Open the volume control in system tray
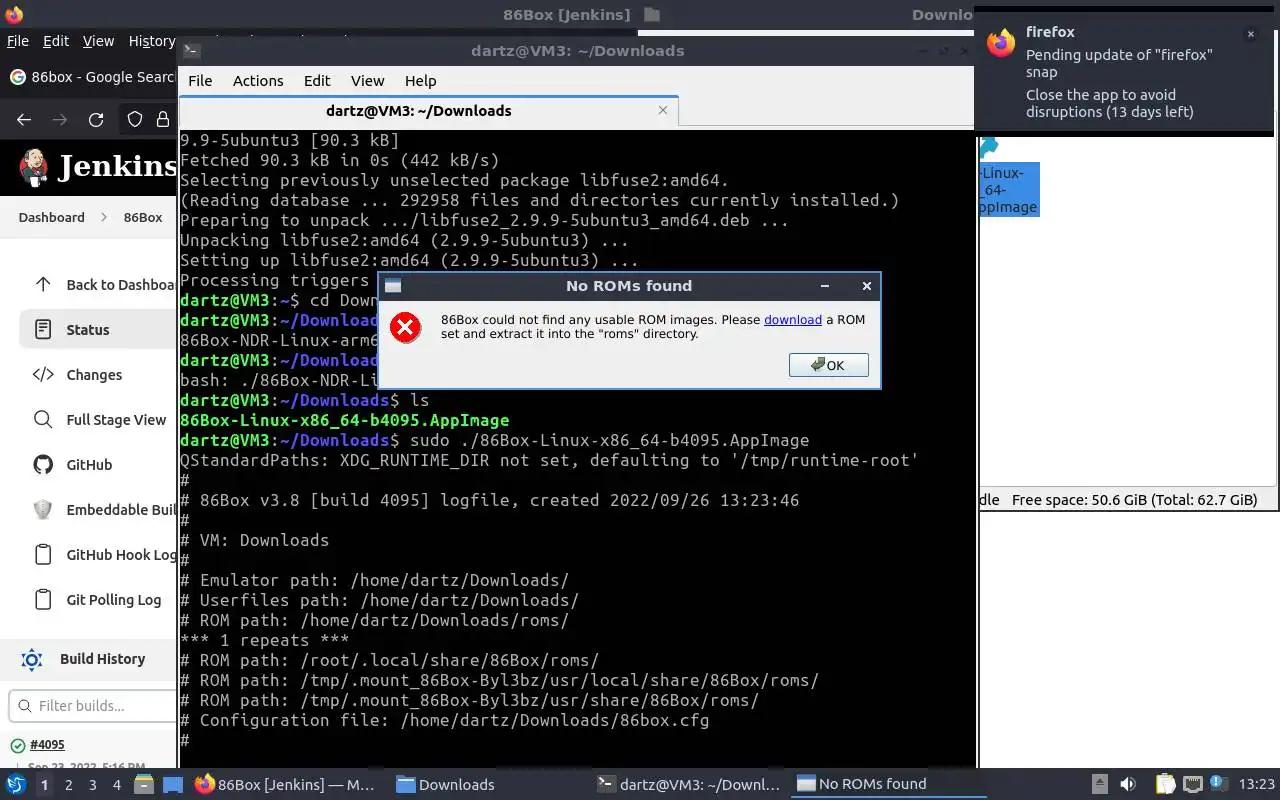Screen dimensions: 1280x800 point(1127,785)
